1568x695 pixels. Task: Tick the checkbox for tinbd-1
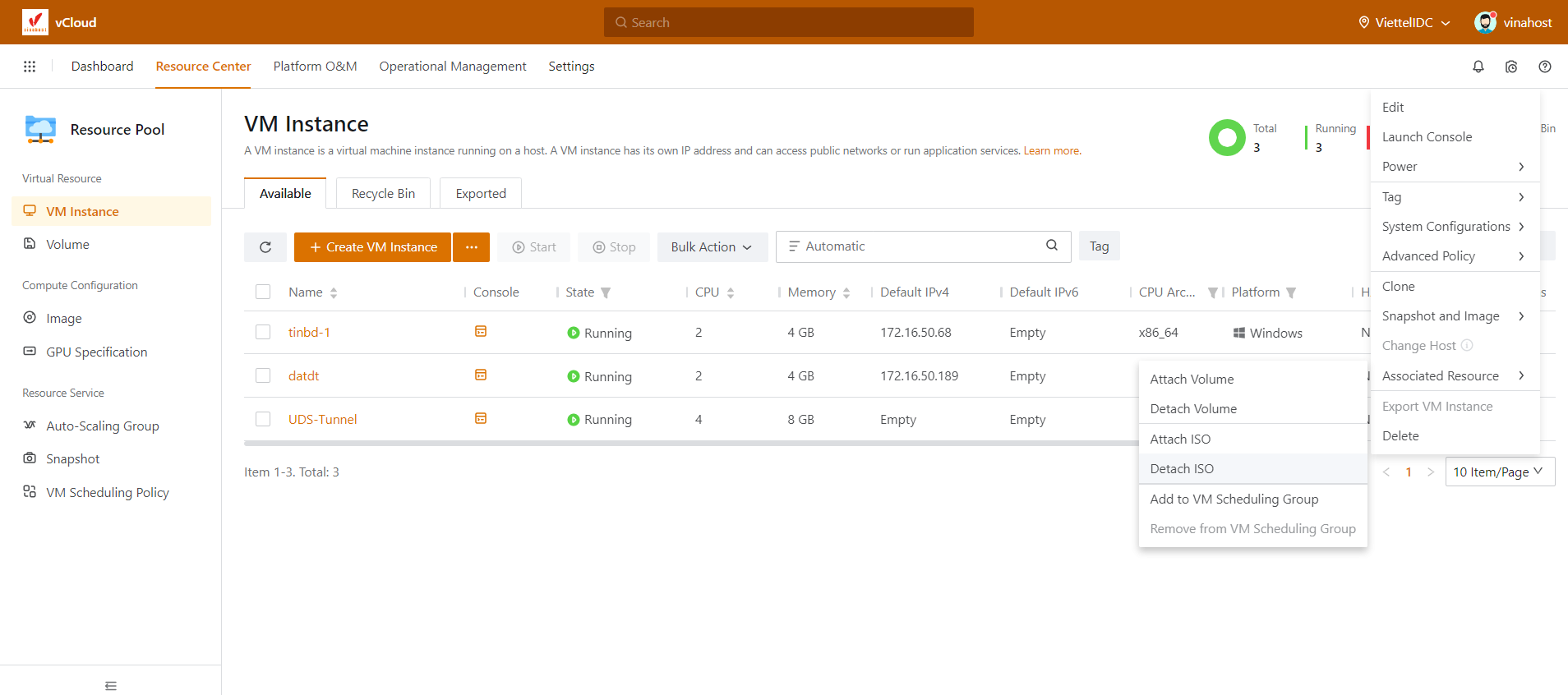(263, 332)
